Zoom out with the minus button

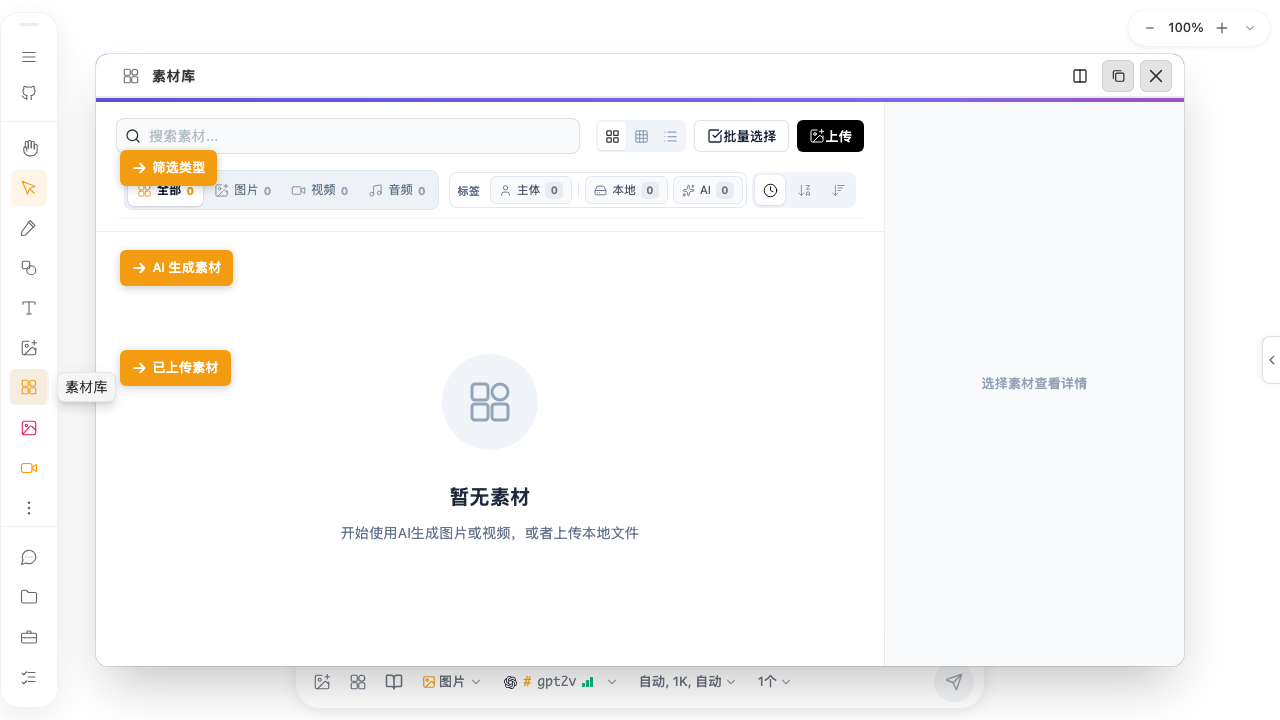(1150, 28)
